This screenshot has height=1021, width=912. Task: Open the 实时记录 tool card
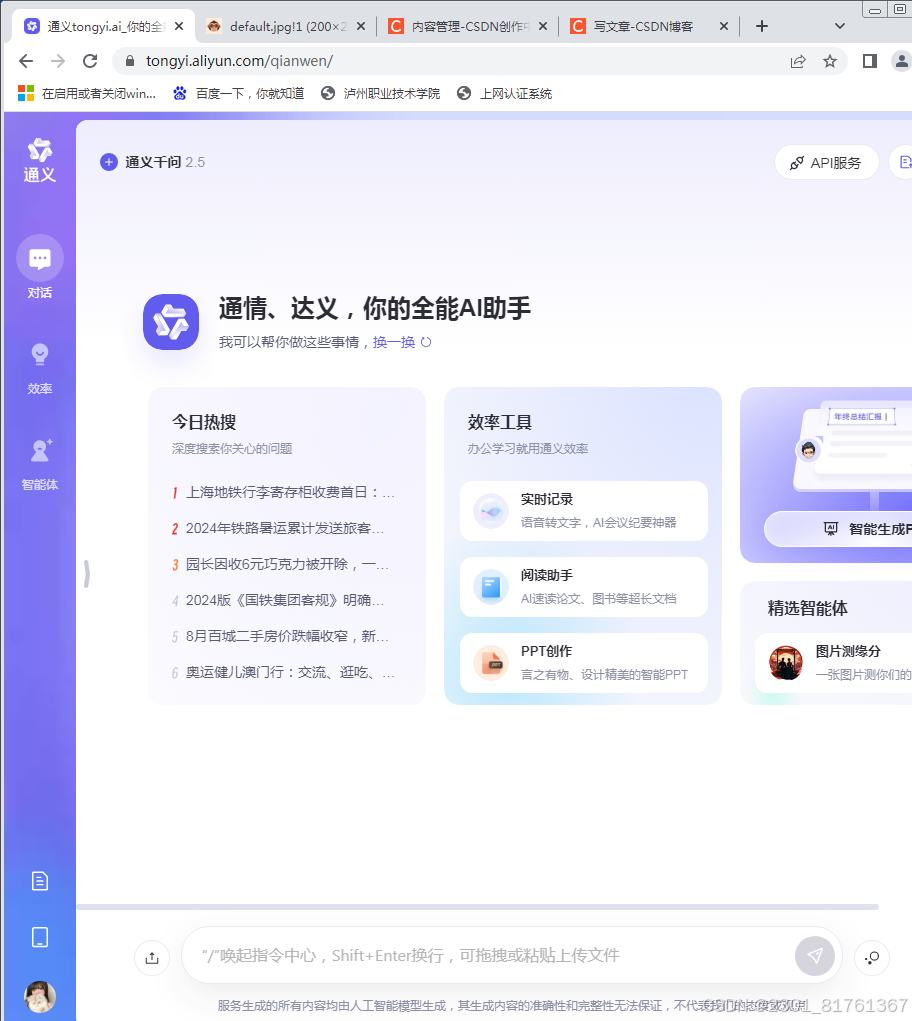coord(583,511)
